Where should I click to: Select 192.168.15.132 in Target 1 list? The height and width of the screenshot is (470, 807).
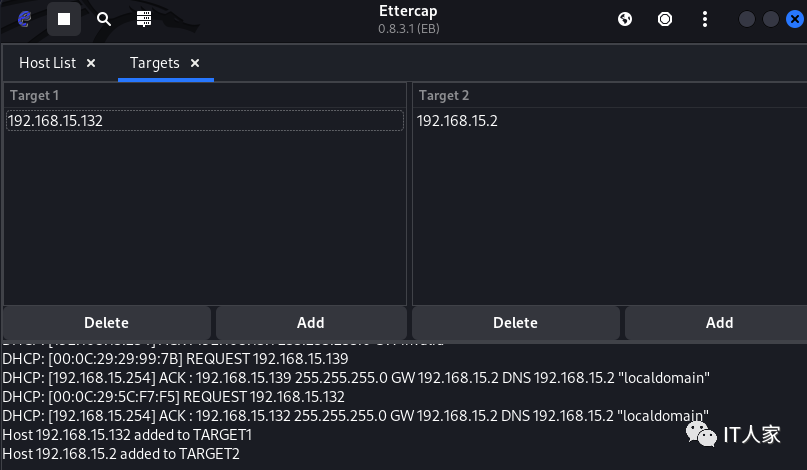[56, 121]
